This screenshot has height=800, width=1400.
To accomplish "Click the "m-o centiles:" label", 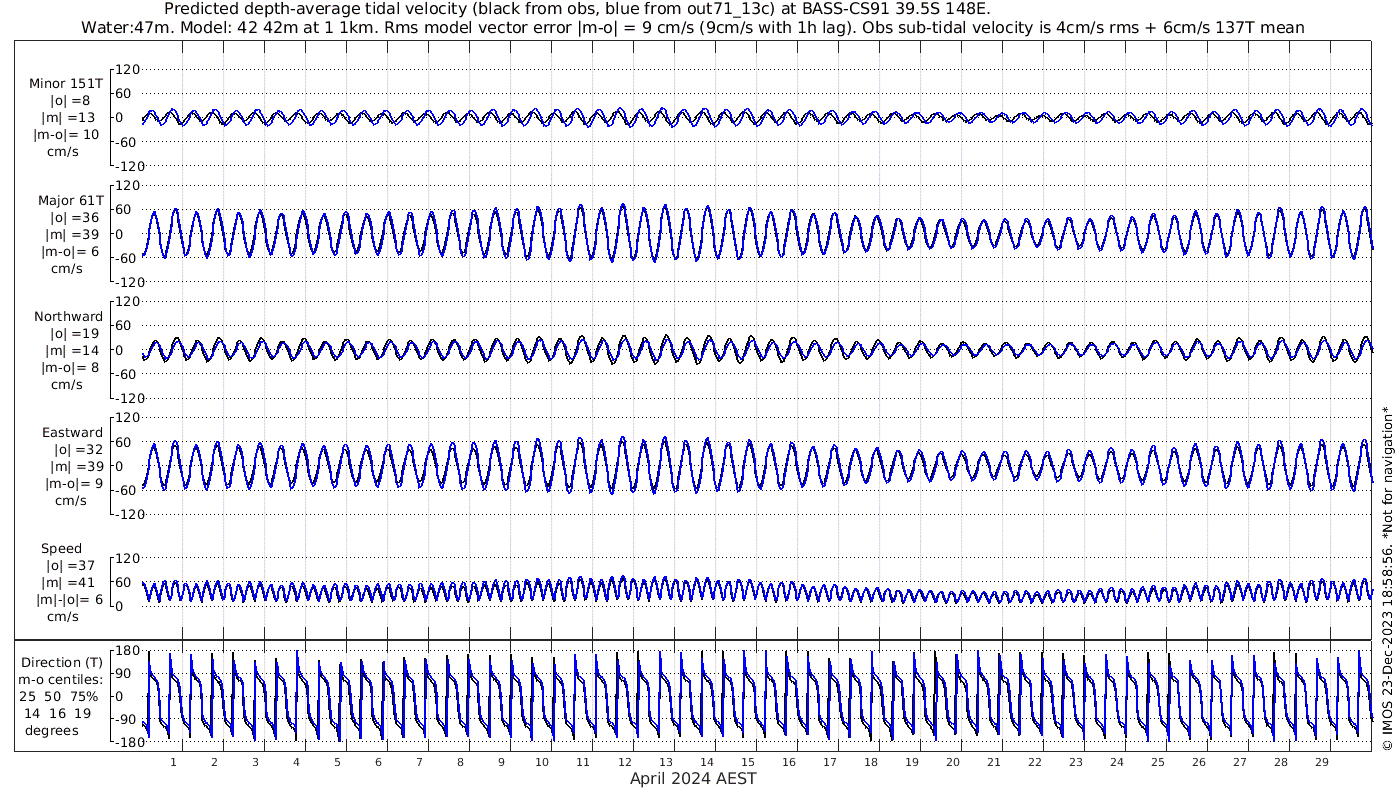I will pos(60,679).
